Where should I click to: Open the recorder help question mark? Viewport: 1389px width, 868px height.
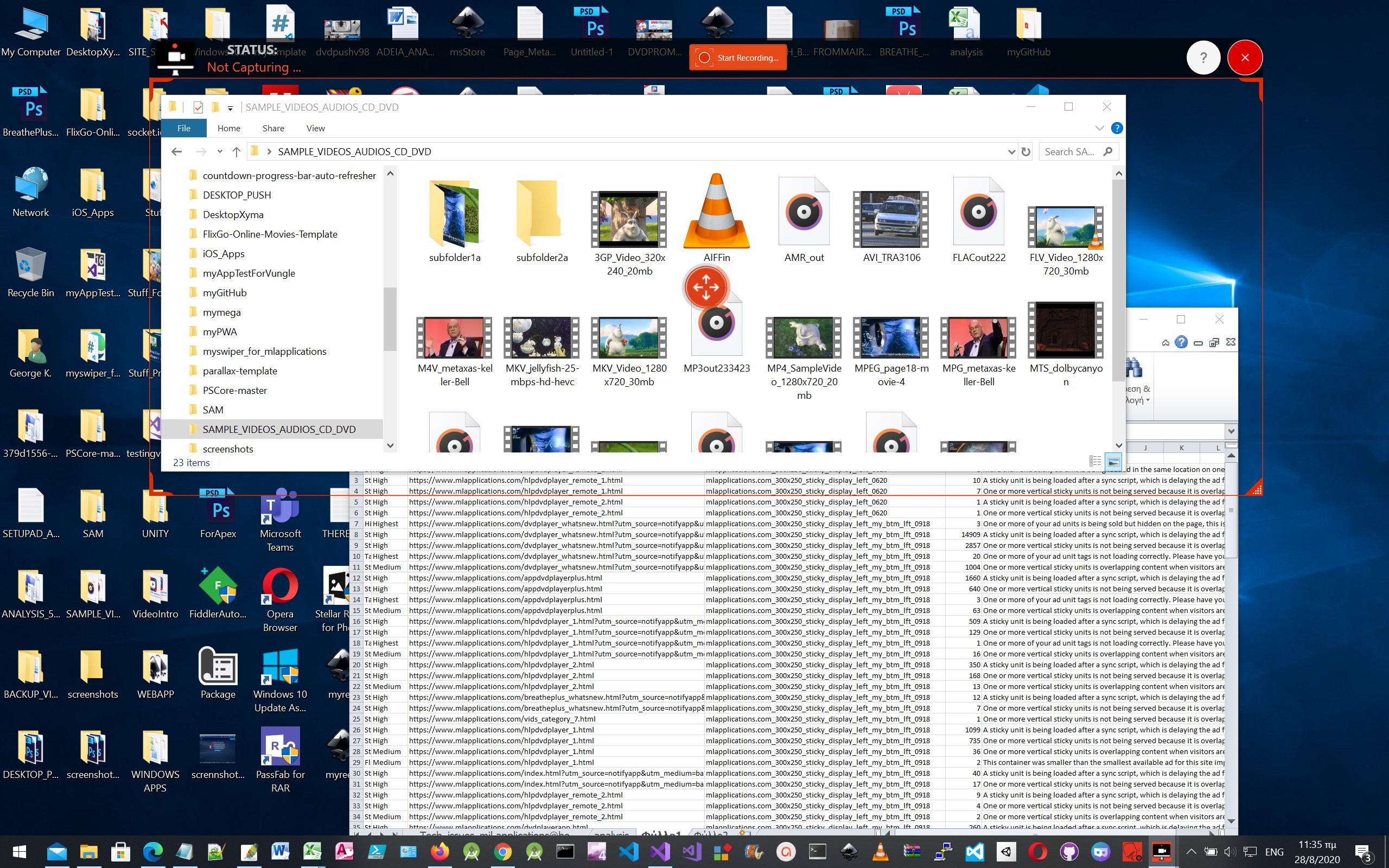coord(1202,58)
